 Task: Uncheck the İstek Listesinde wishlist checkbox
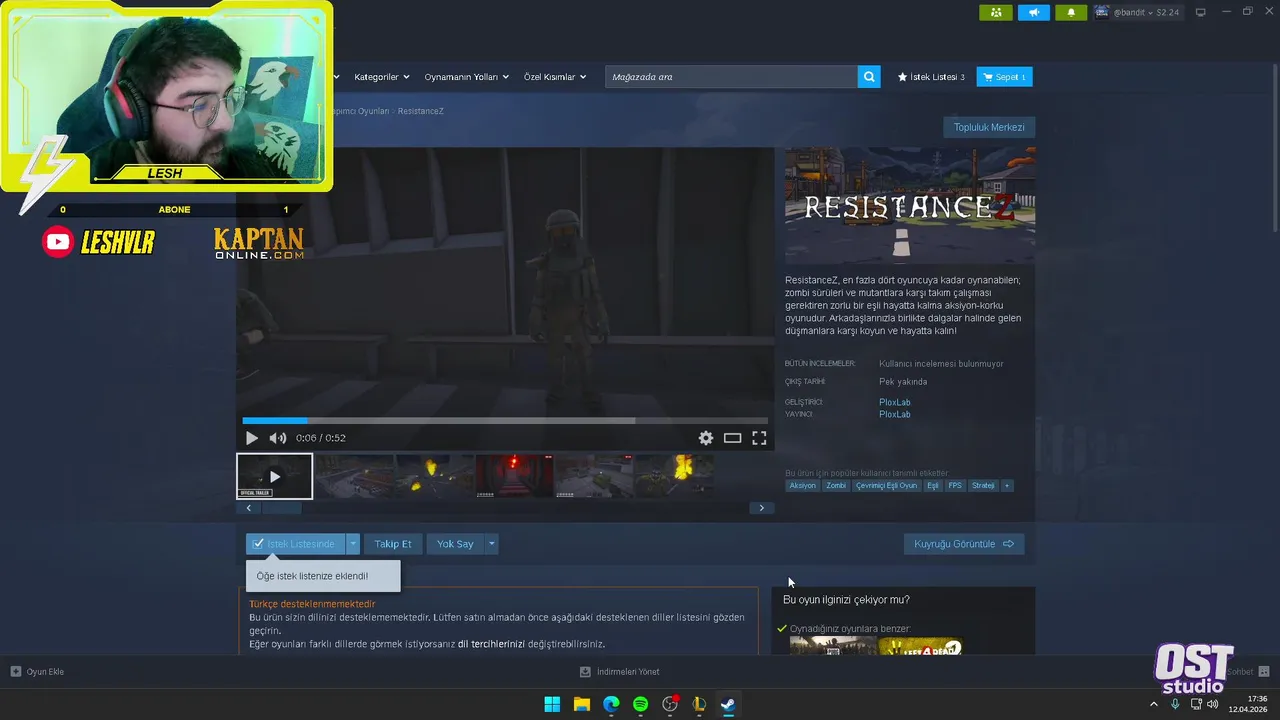(258, 544)
